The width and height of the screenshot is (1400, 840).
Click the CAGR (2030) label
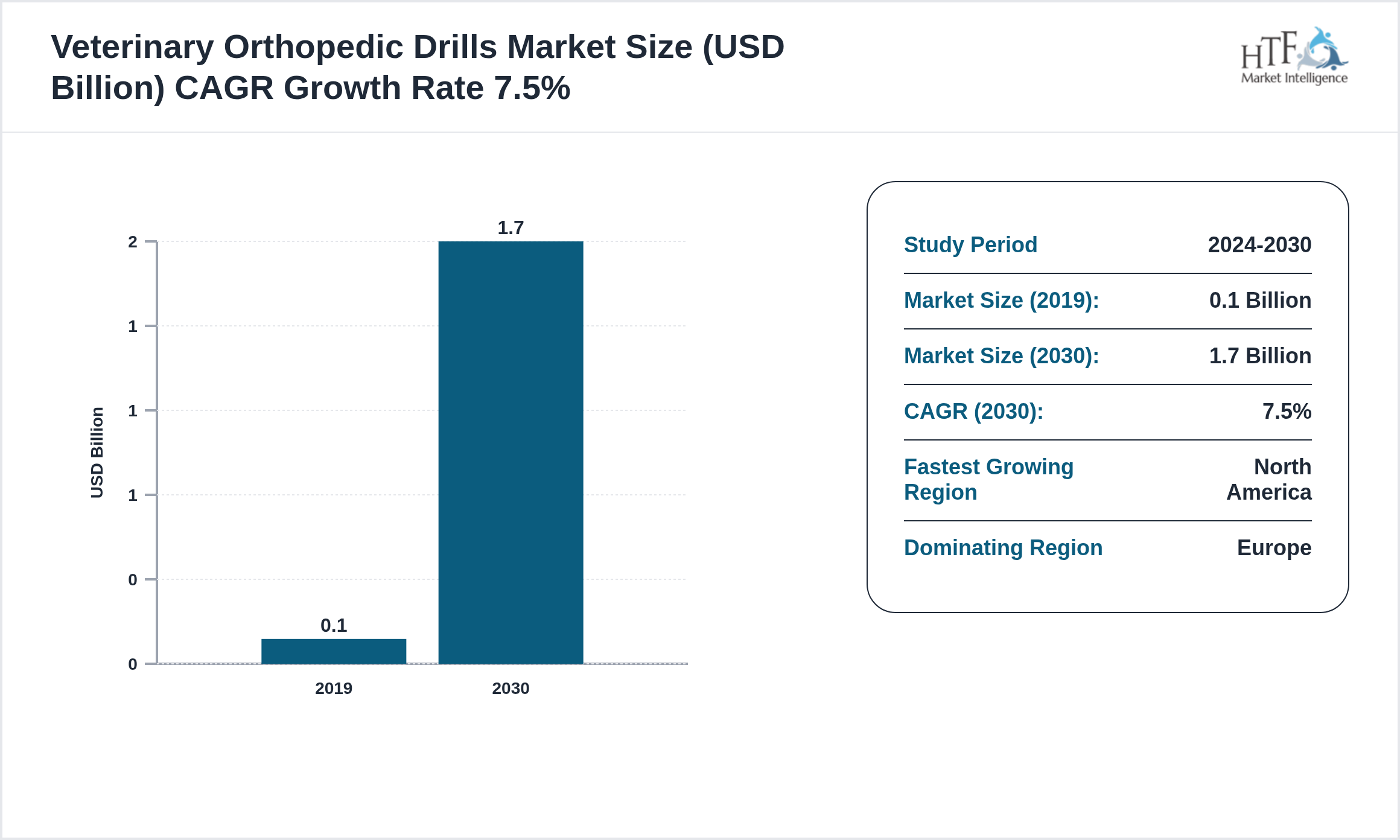pyautogui.click(x=973, y=411)
